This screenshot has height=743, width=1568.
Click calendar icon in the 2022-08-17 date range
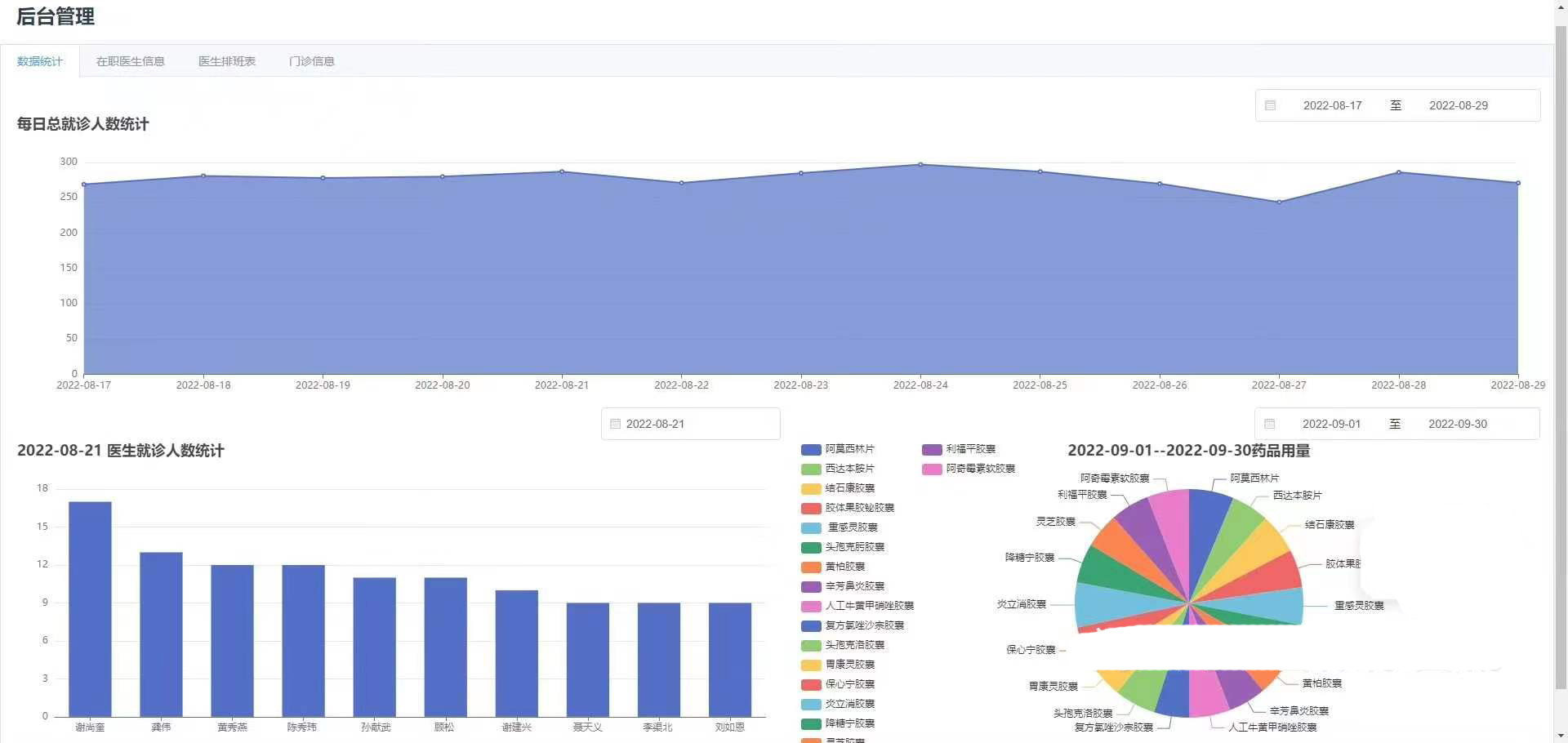tap(1270, 105)
